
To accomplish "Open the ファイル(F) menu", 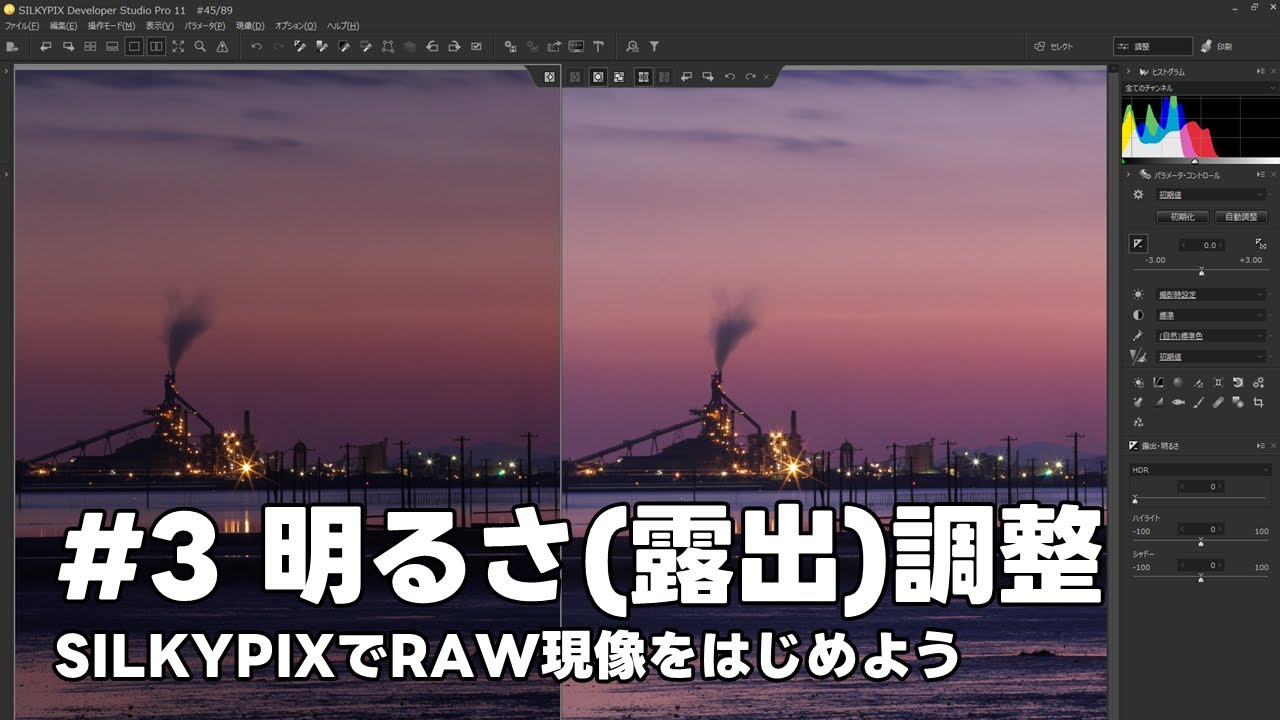I will pos(22,25).
